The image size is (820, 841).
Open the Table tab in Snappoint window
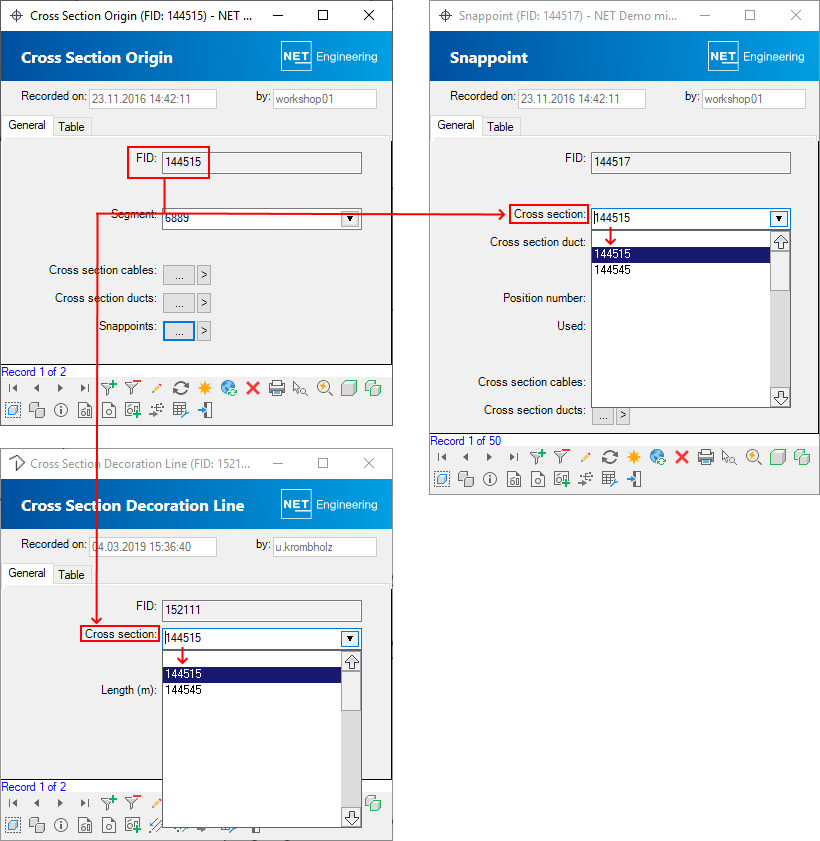click(500, 127)
